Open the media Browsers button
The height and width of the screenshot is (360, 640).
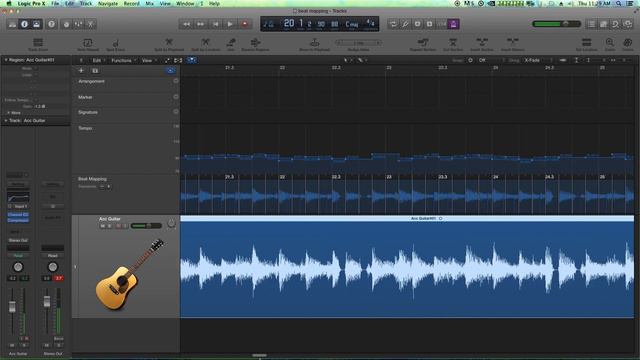628,24
